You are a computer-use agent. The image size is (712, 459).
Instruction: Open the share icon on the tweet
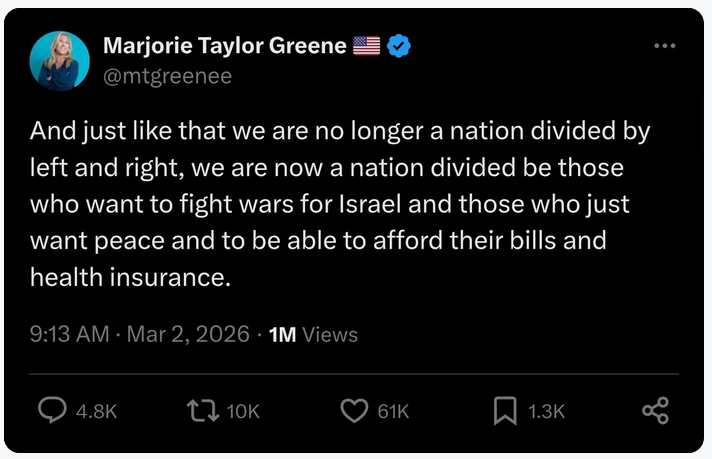pyautogui.click(x=655, y=411)
